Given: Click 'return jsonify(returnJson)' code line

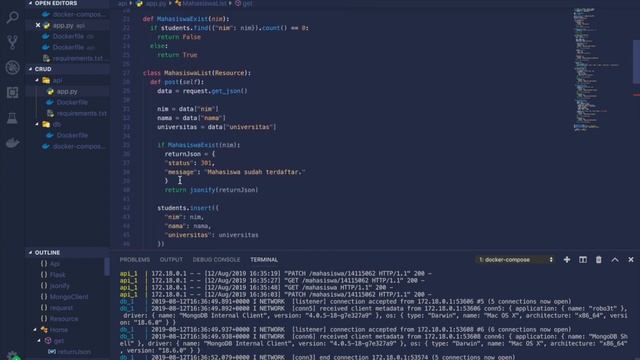Looking at the screenshot, I should (x=211, y=190).
